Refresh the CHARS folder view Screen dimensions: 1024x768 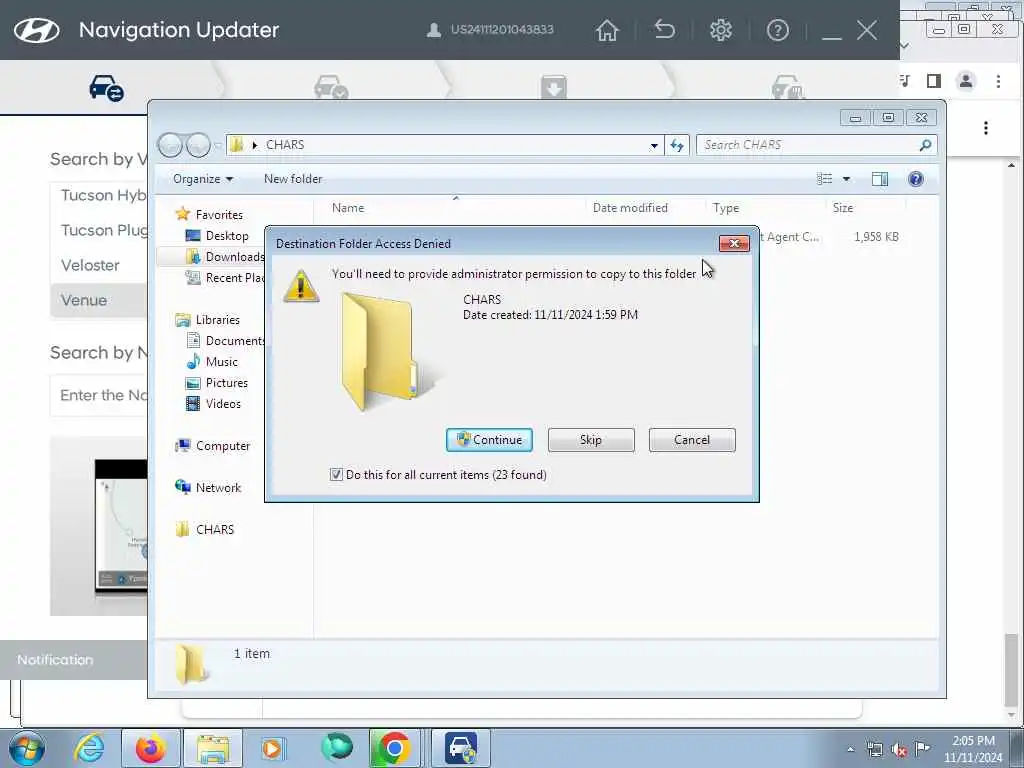[677, 145]
